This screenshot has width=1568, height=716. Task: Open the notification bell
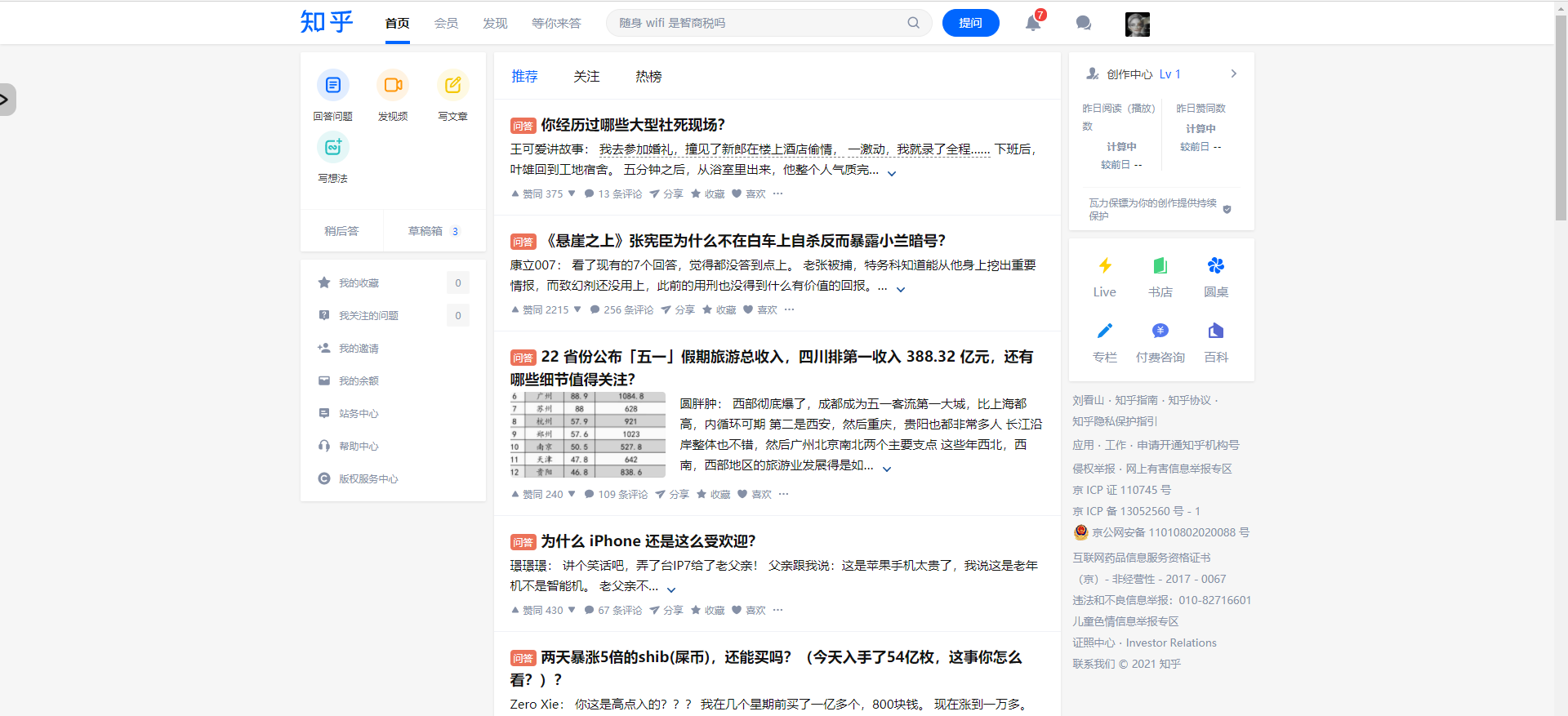tap(1033, 23)
